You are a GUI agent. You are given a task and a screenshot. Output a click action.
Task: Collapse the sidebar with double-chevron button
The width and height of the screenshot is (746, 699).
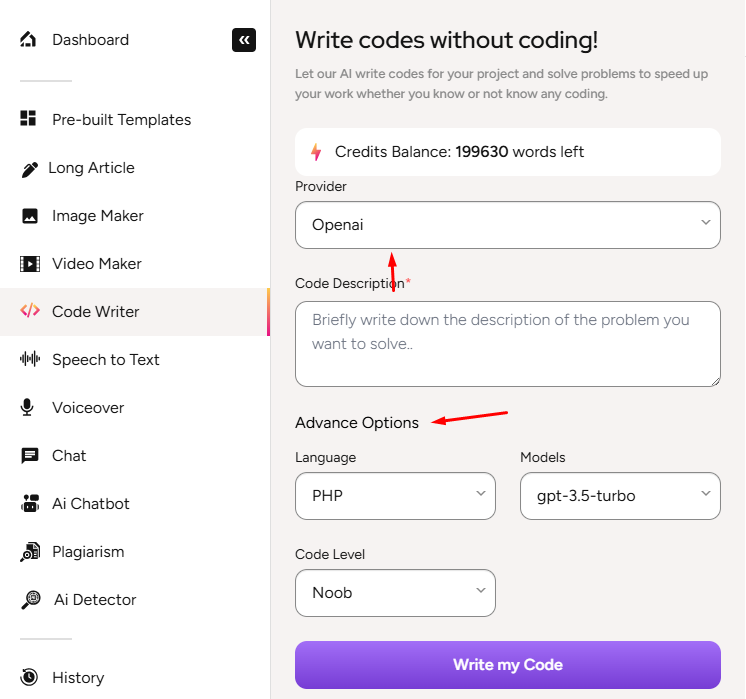[x=244, y=40]
